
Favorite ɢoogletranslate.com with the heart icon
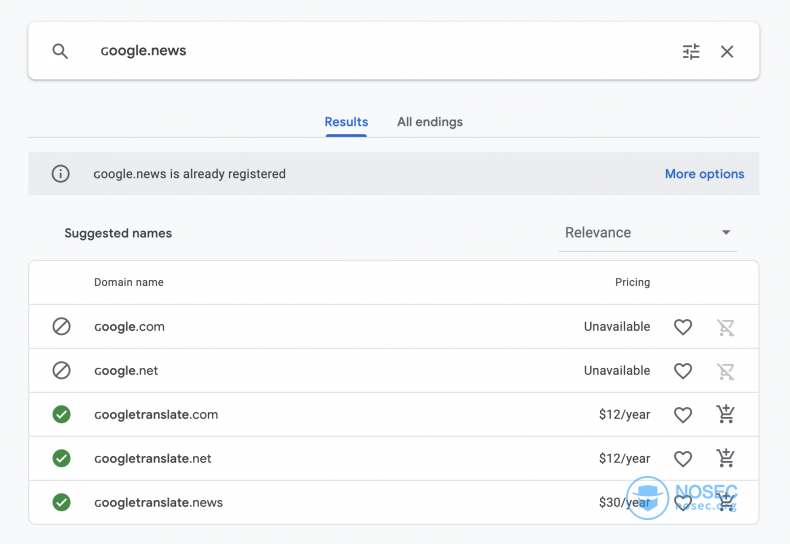coord(683,415)
